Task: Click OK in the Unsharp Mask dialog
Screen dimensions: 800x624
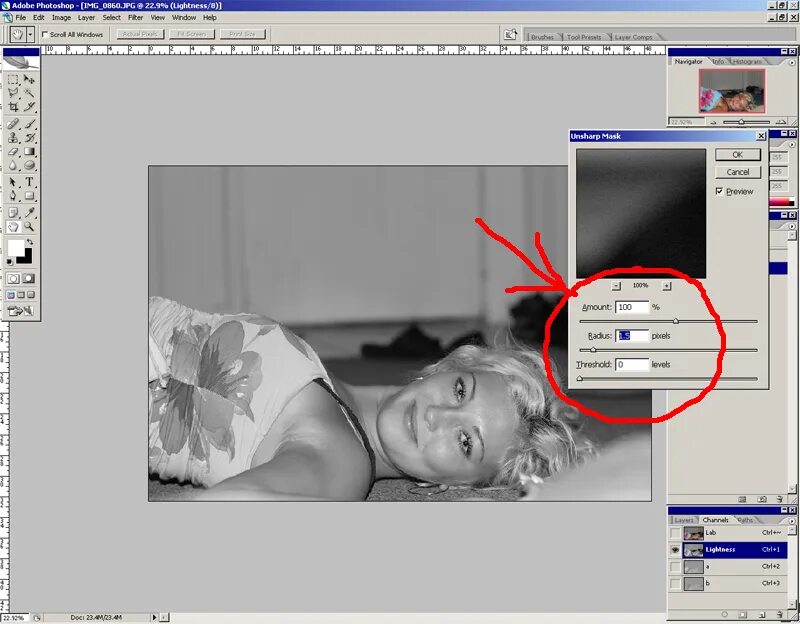Action: point(737,155)
